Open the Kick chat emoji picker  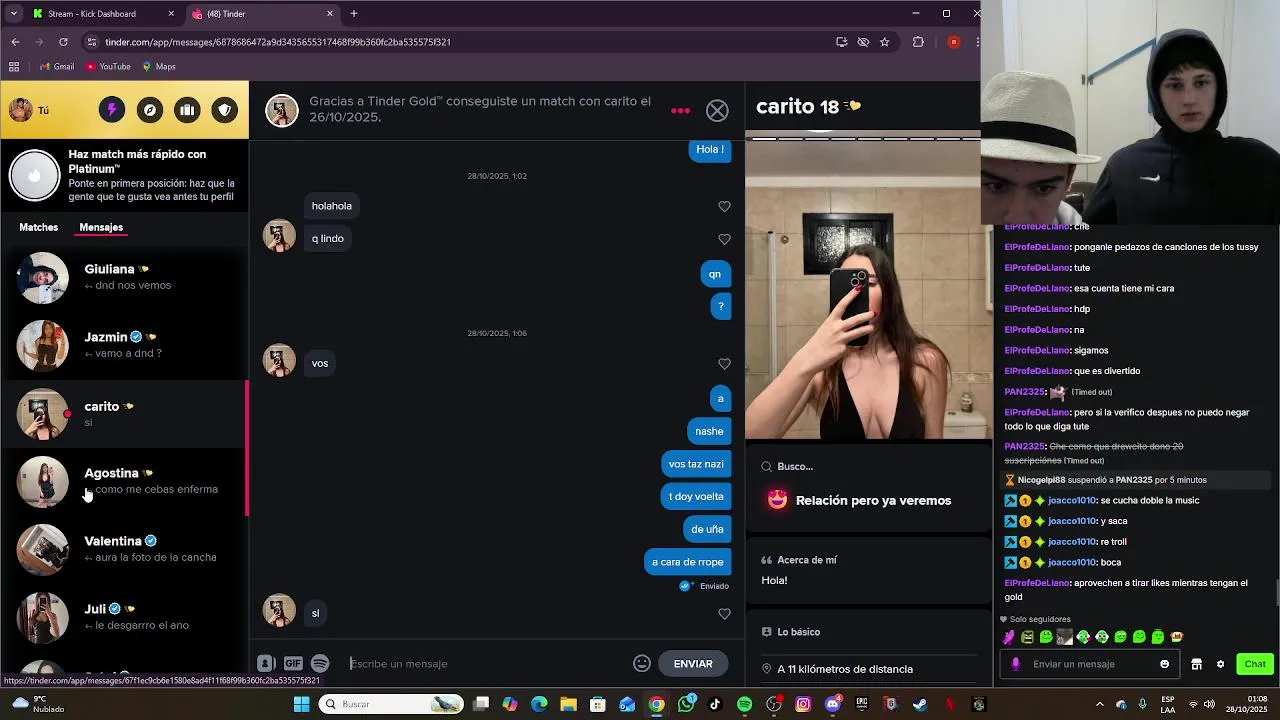[1164, 664]
